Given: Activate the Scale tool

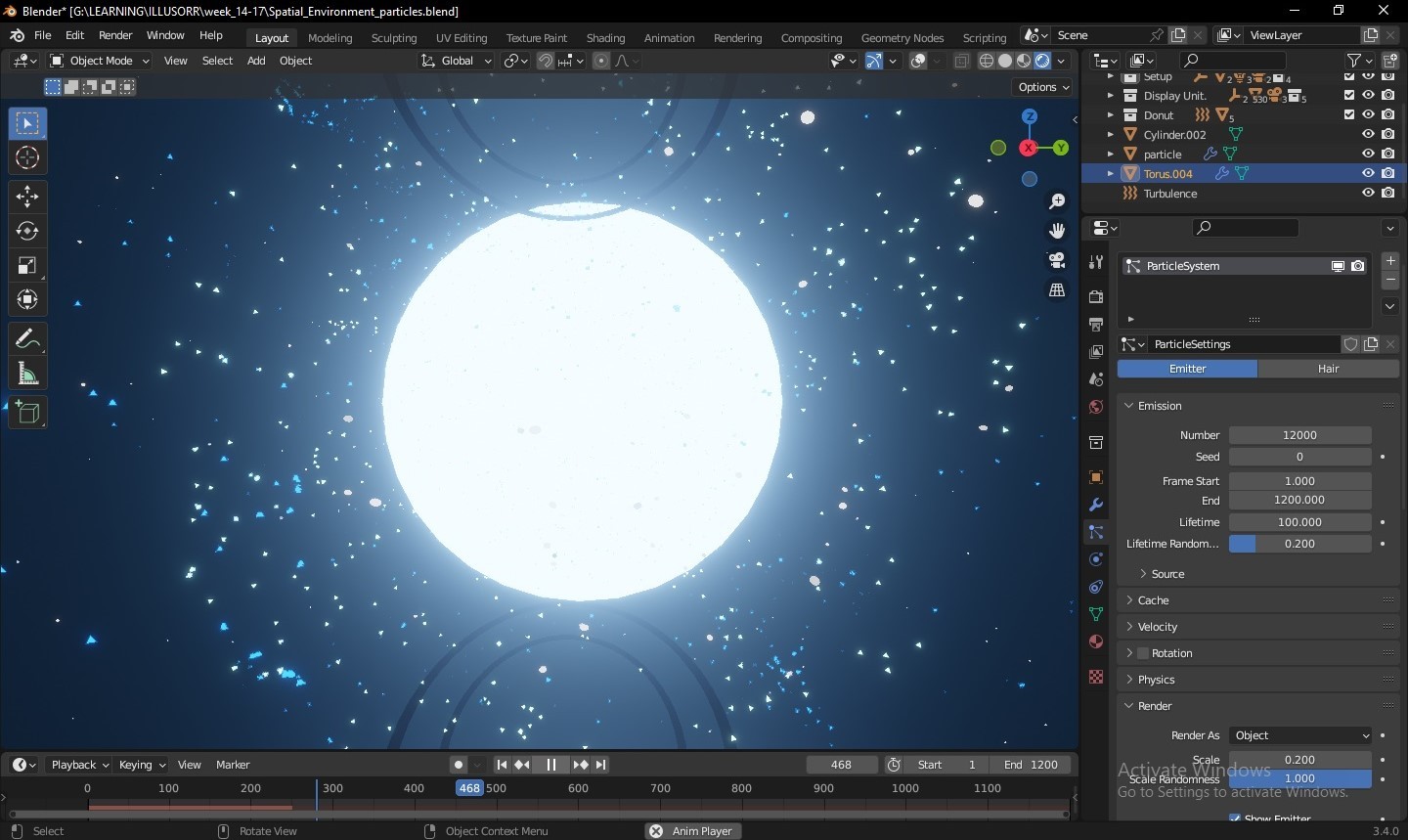Looking at the screenshot, I should (x=27, y=265).
